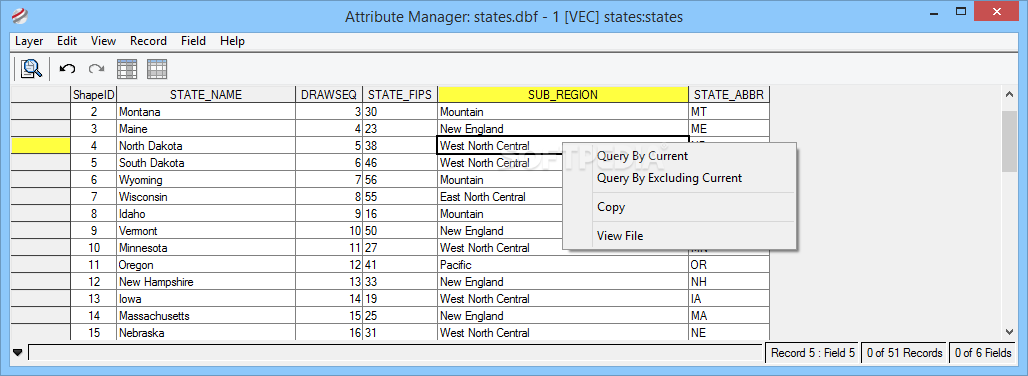This screenshot has height=376, width=1028.
Task: Open the View menu
Action: [104, 41]
